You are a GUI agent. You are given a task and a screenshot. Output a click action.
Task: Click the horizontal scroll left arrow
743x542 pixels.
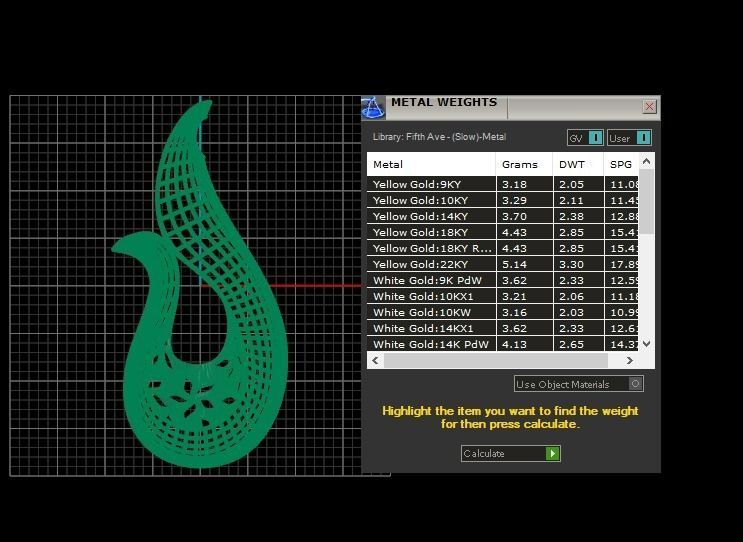point(375,361)
